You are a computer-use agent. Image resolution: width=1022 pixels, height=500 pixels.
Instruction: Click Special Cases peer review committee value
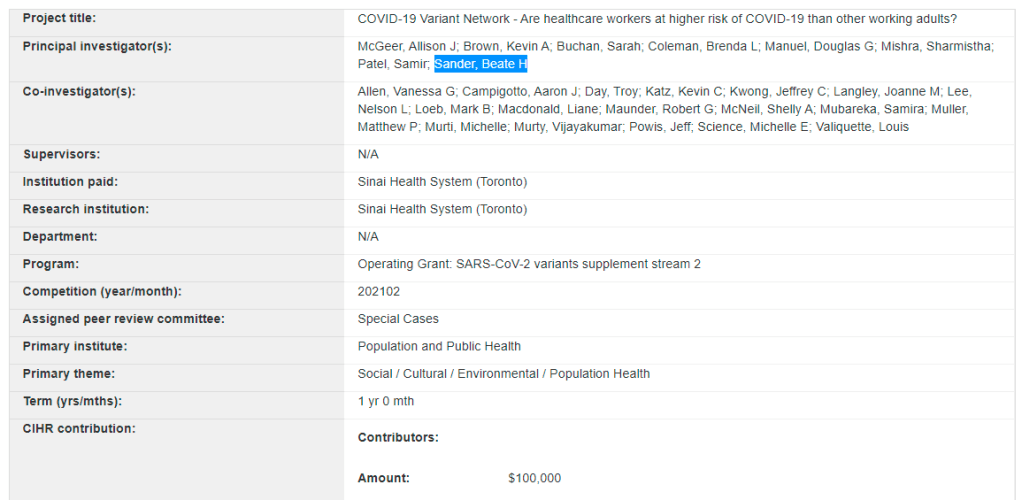(x=398, y=319)
